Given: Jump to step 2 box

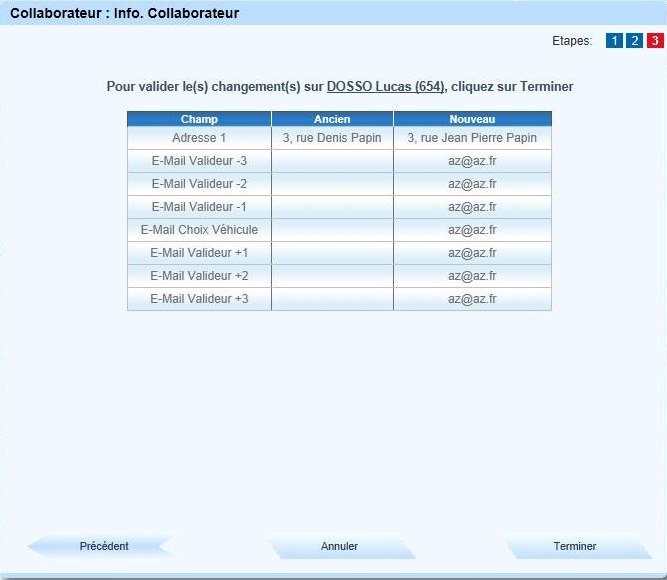Looking at the screenshot, I should pos(634,41).
